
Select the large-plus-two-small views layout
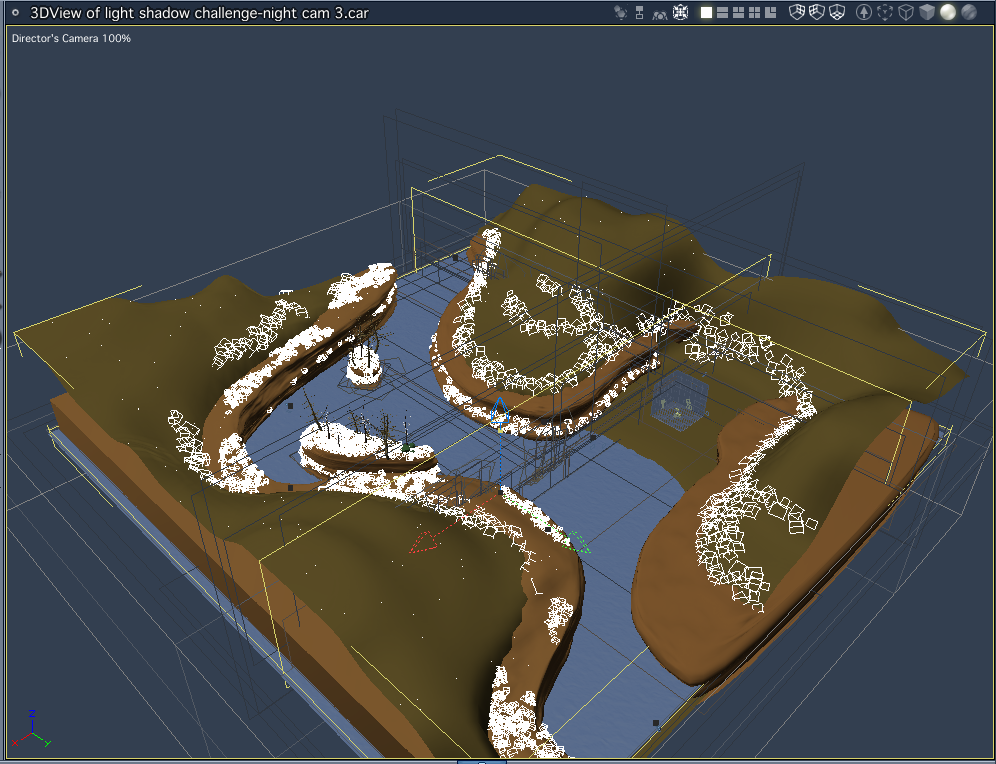pos(771,12)
